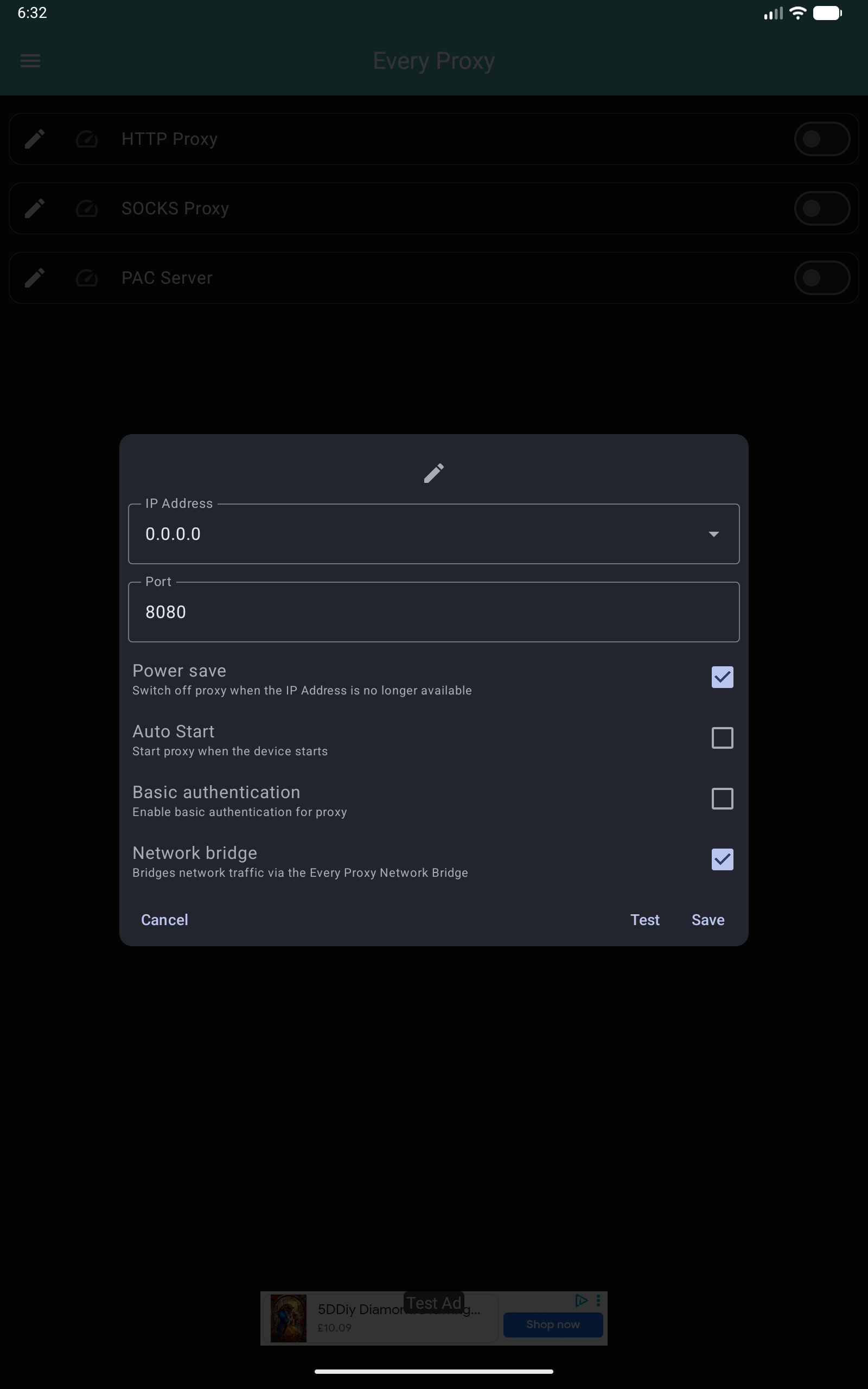Open the hamburger navigation menu
This screenshot has width=868, height=1389.
coord(30,61)
